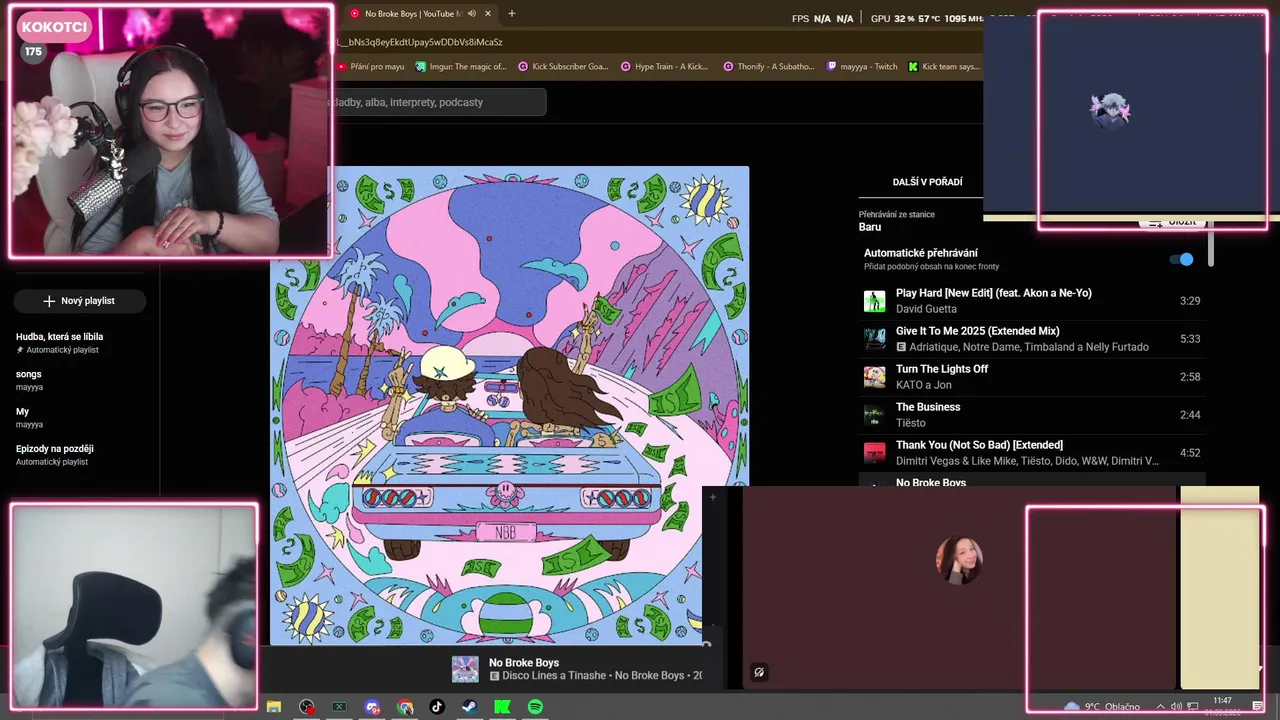Click 'No Broke Boys' title in player bar
The image size is (1280, 720).
click(524, 663)
